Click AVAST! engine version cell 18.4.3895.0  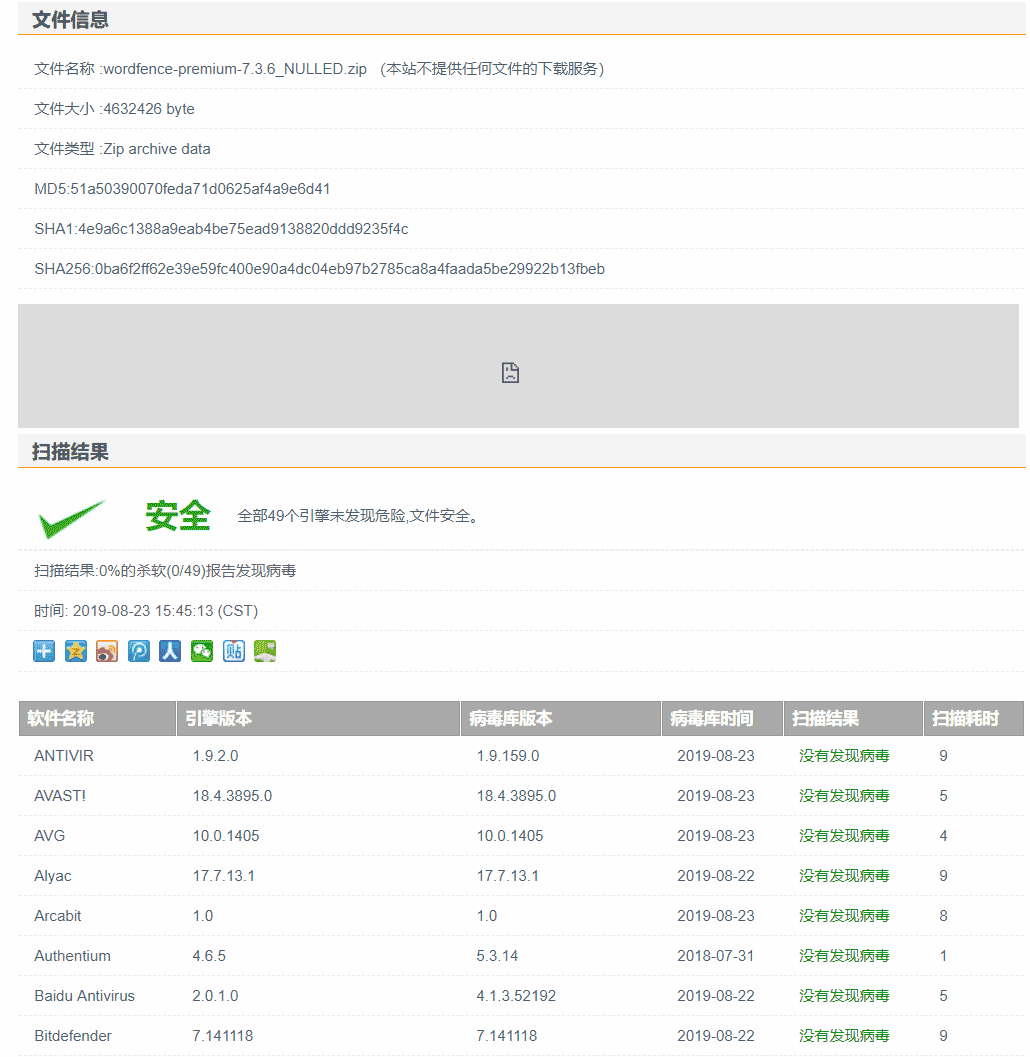click(233, 796)
